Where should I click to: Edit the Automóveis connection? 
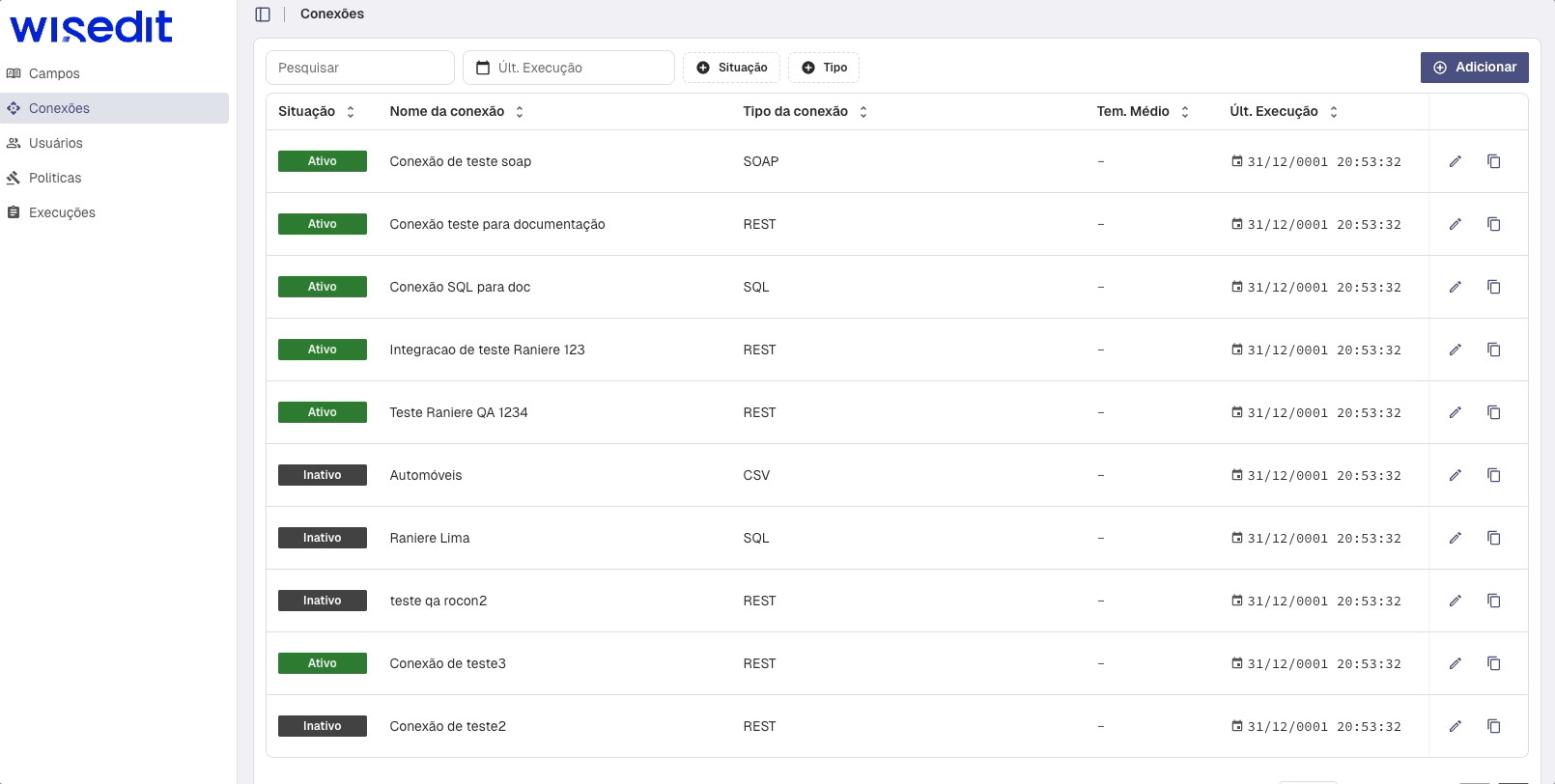point(1455,475)
